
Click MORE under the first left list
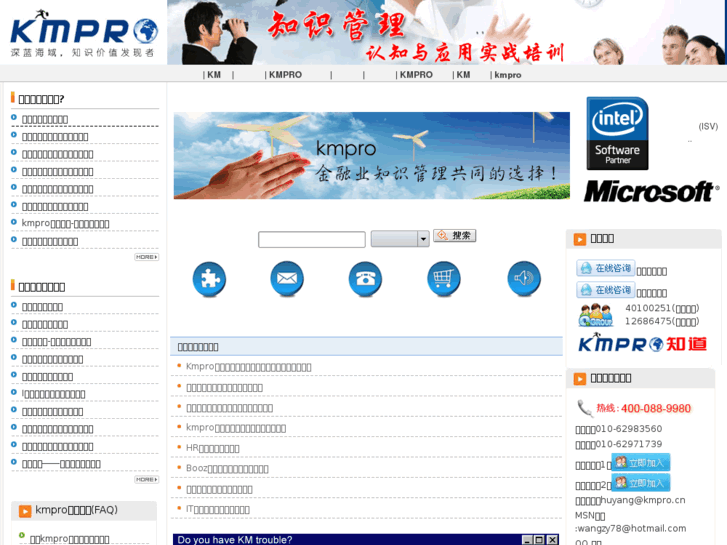tap(147, 257)
